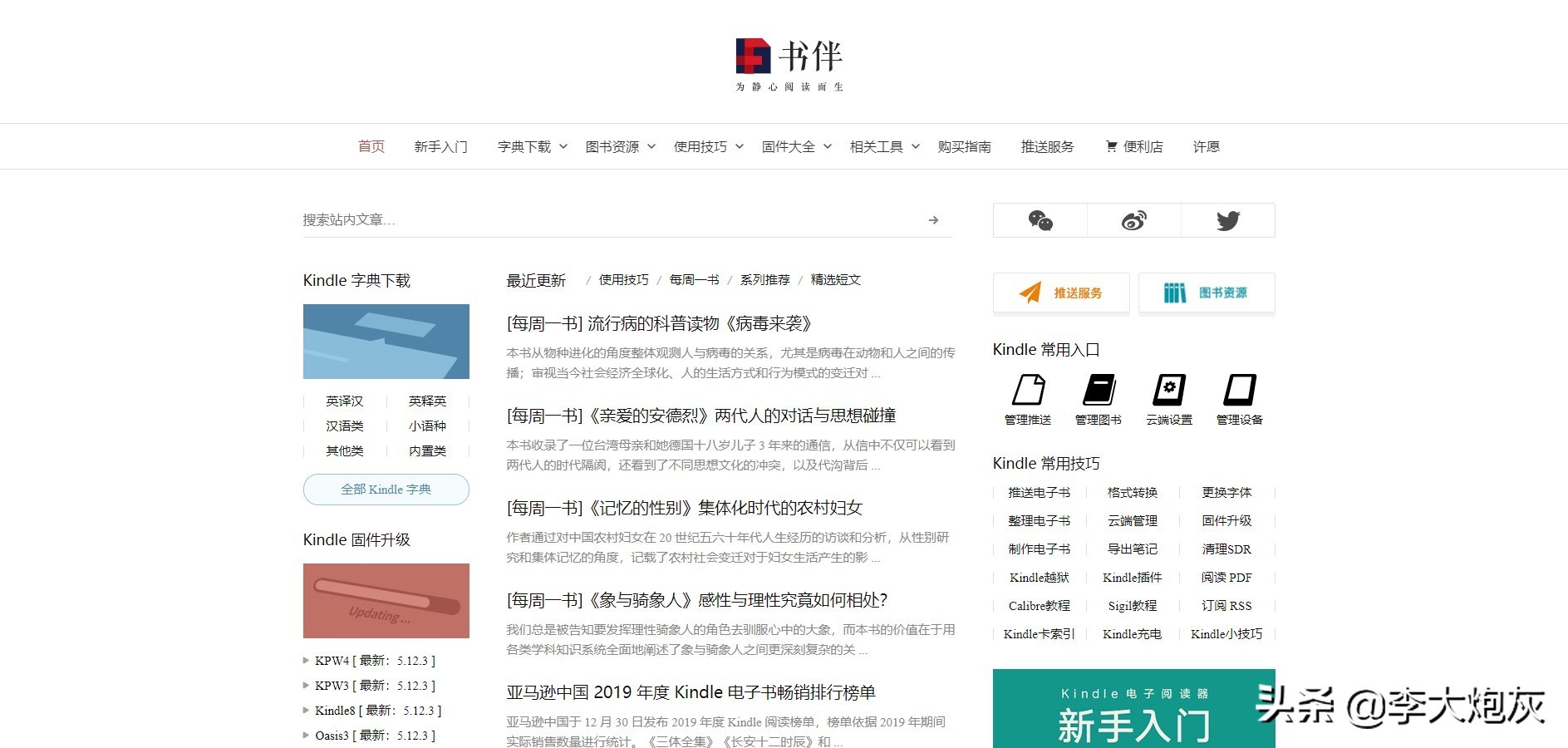Open 亚马逊中国 2019 年度畅销排行榜单 article
The height and width of the screenshot is (748, 1568).
(x=691, y=692)
